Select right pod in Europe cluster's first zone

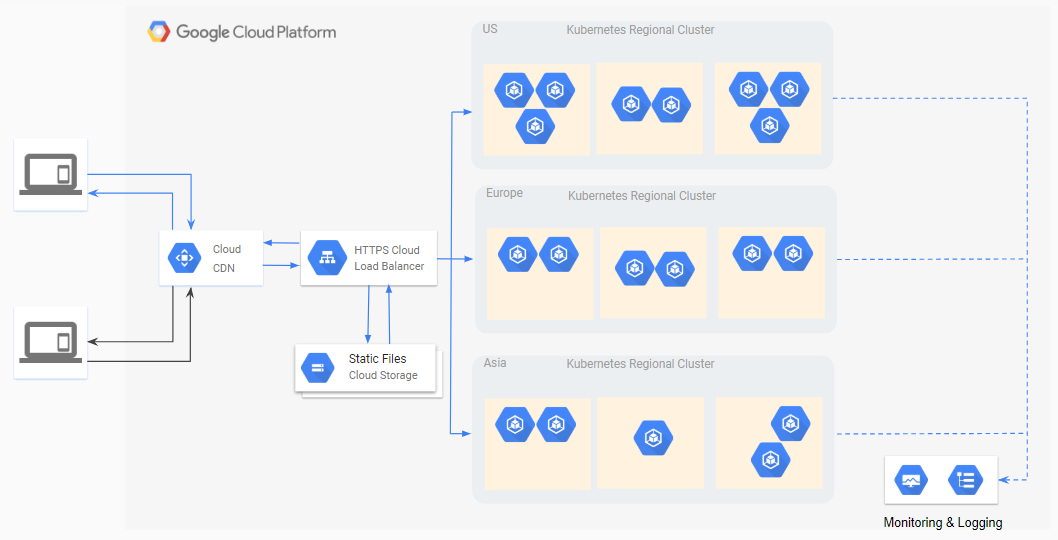point(559,254)
